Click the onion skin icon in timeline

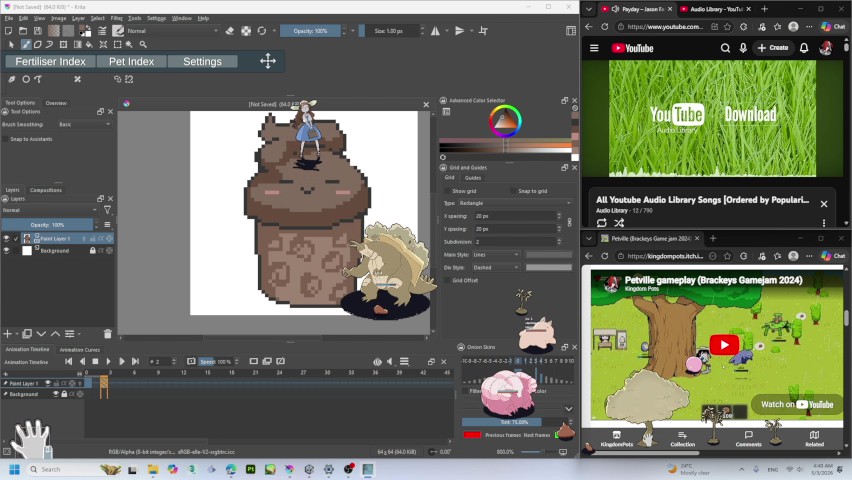(x=378, y=361)
